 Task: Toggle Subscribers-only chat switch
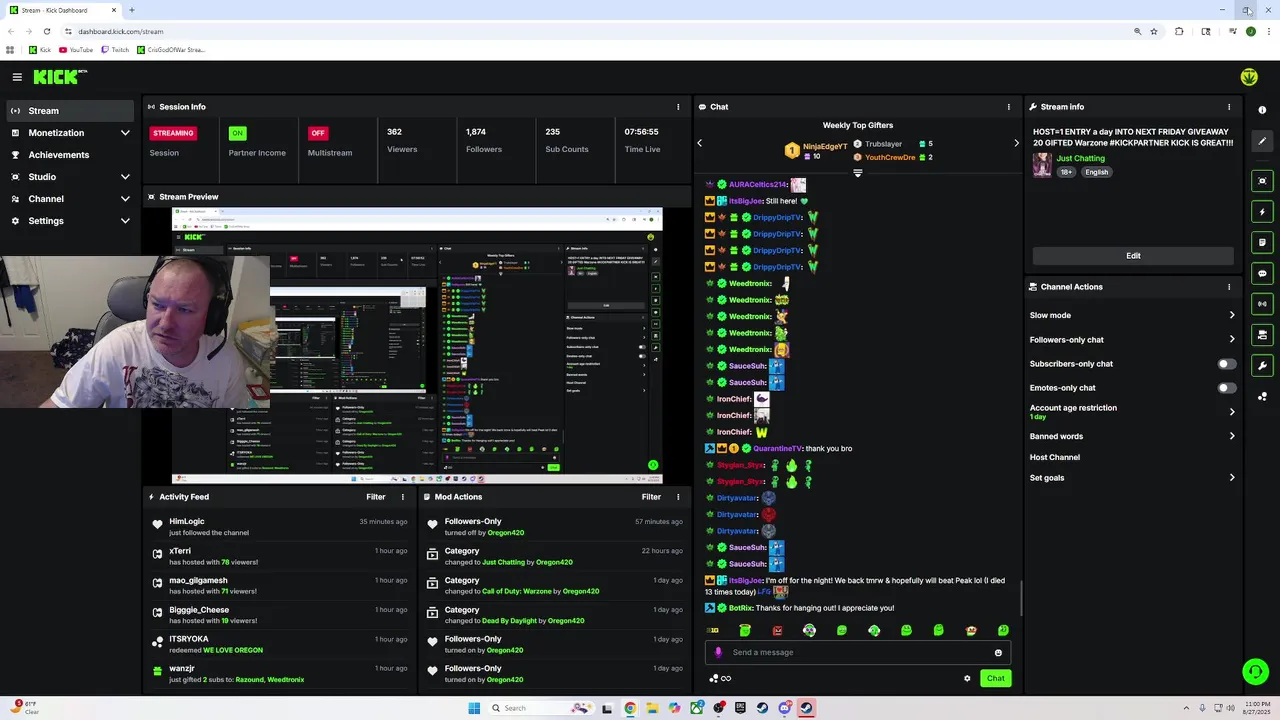pos(1227,364)
